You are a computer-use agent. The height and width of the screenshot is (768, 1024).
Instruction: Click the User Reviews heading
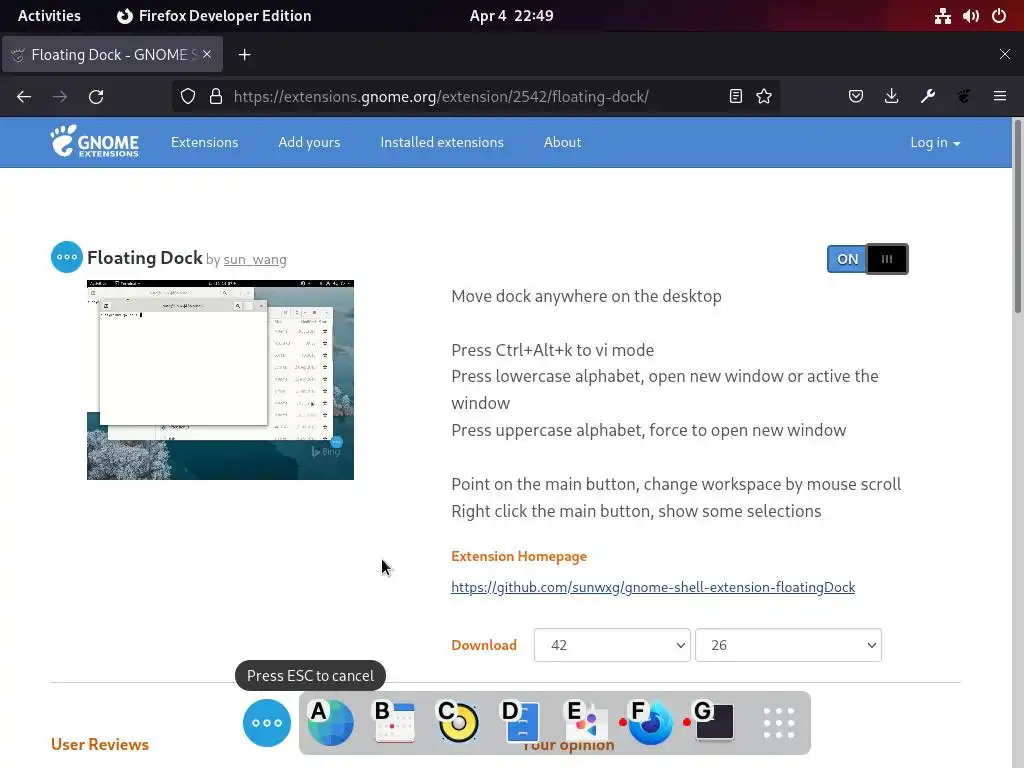click(100, 744)
